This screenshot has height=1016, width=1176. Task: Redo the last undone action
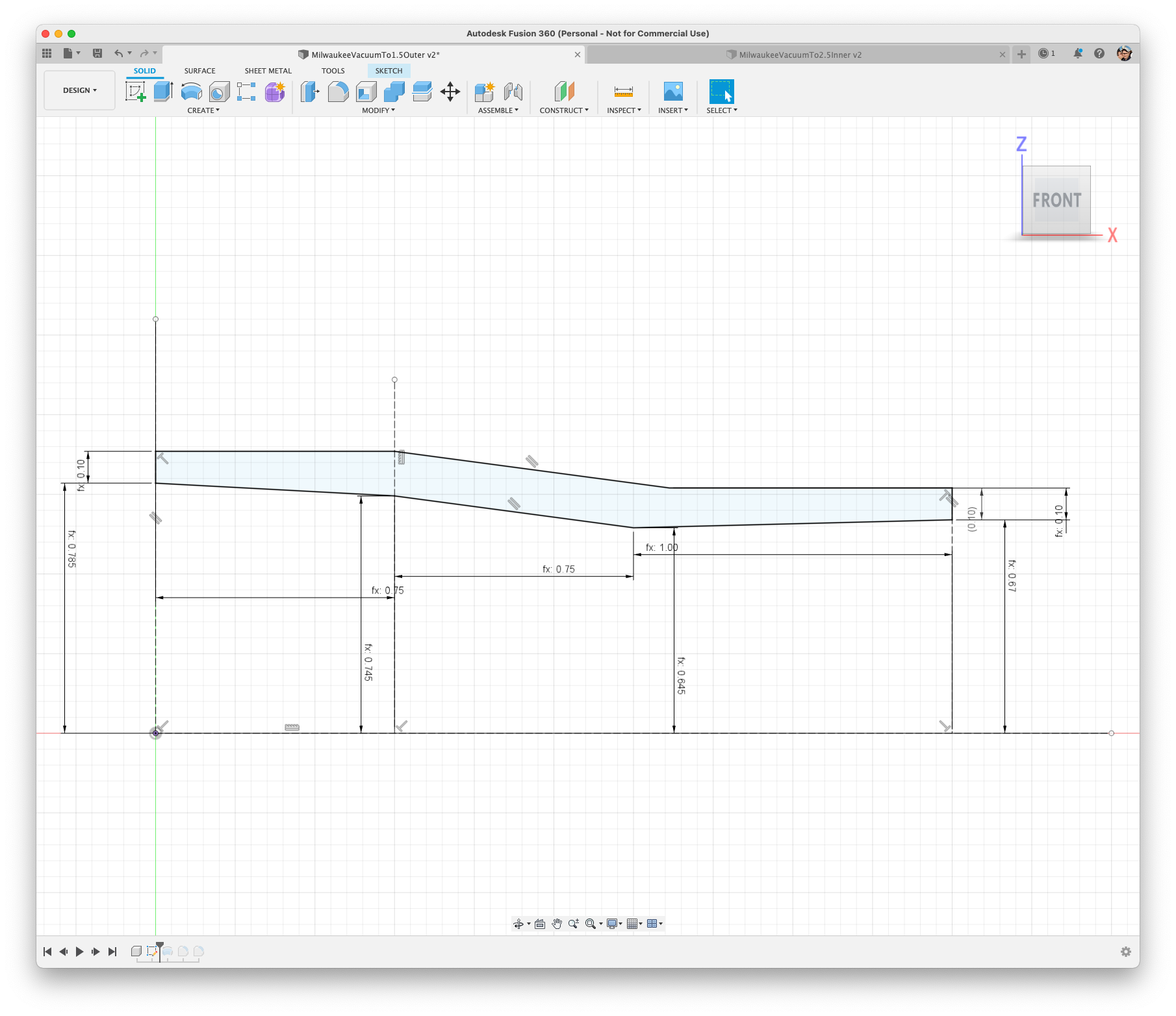click(x=144, y=53)
